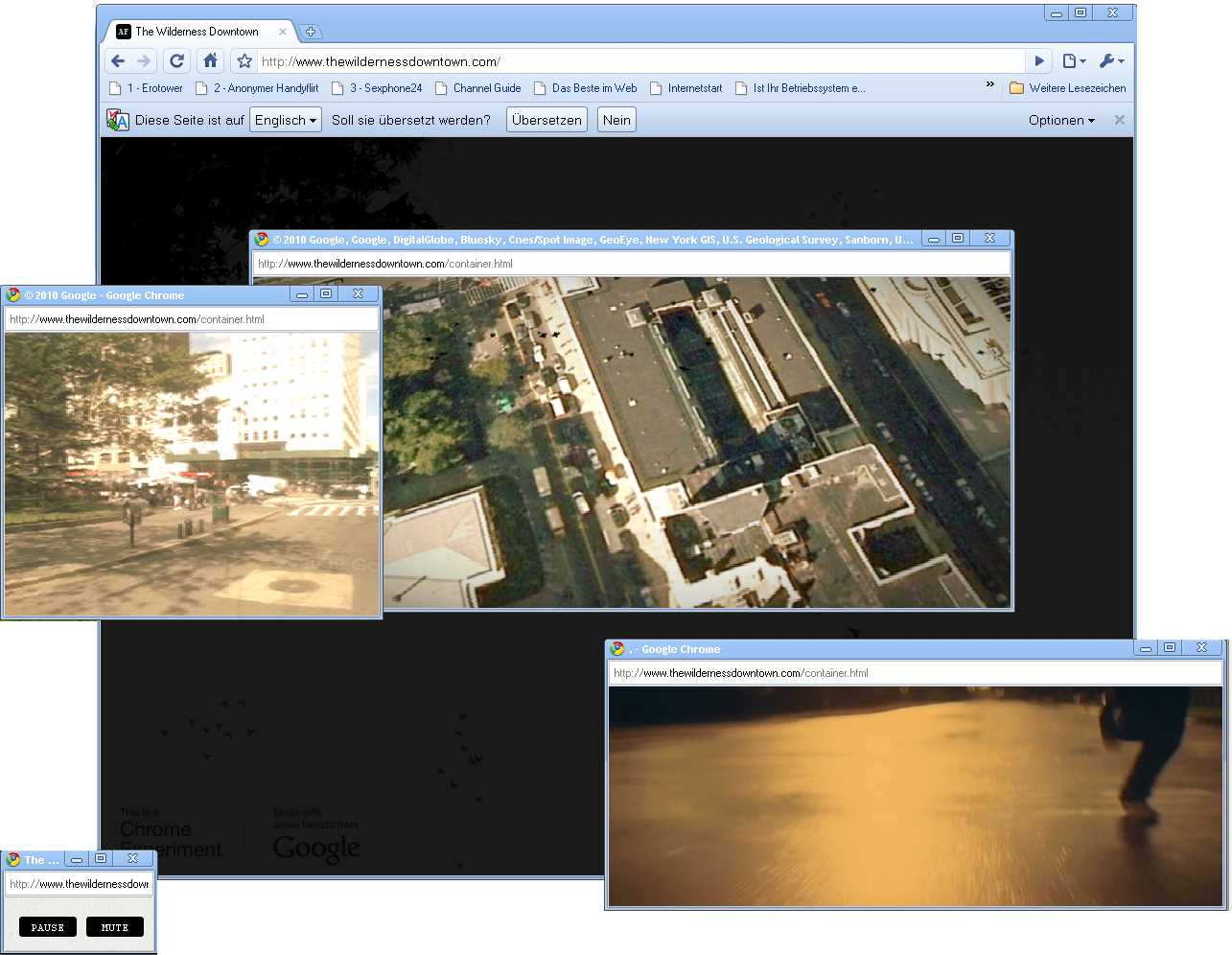
Task: Open a new tab with the plus button
Action: point(310,32)
